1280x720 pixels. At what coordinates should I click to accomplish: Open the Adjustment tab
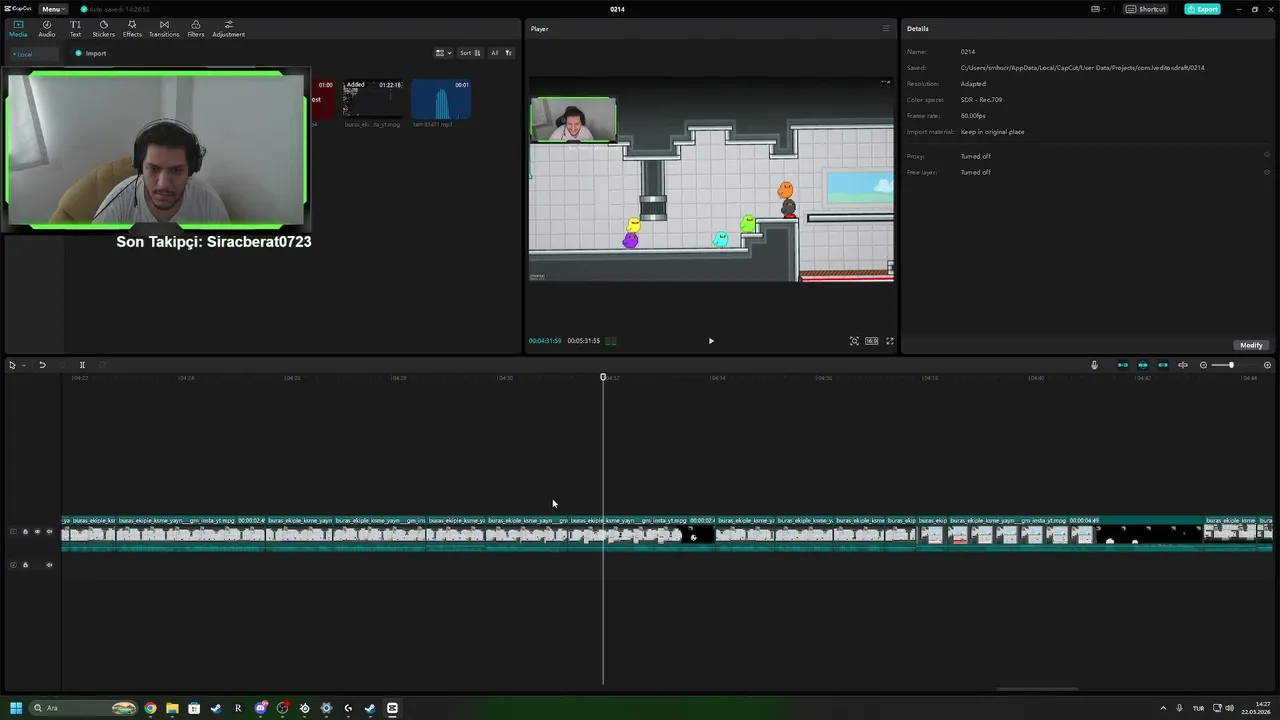click(228, 28)
